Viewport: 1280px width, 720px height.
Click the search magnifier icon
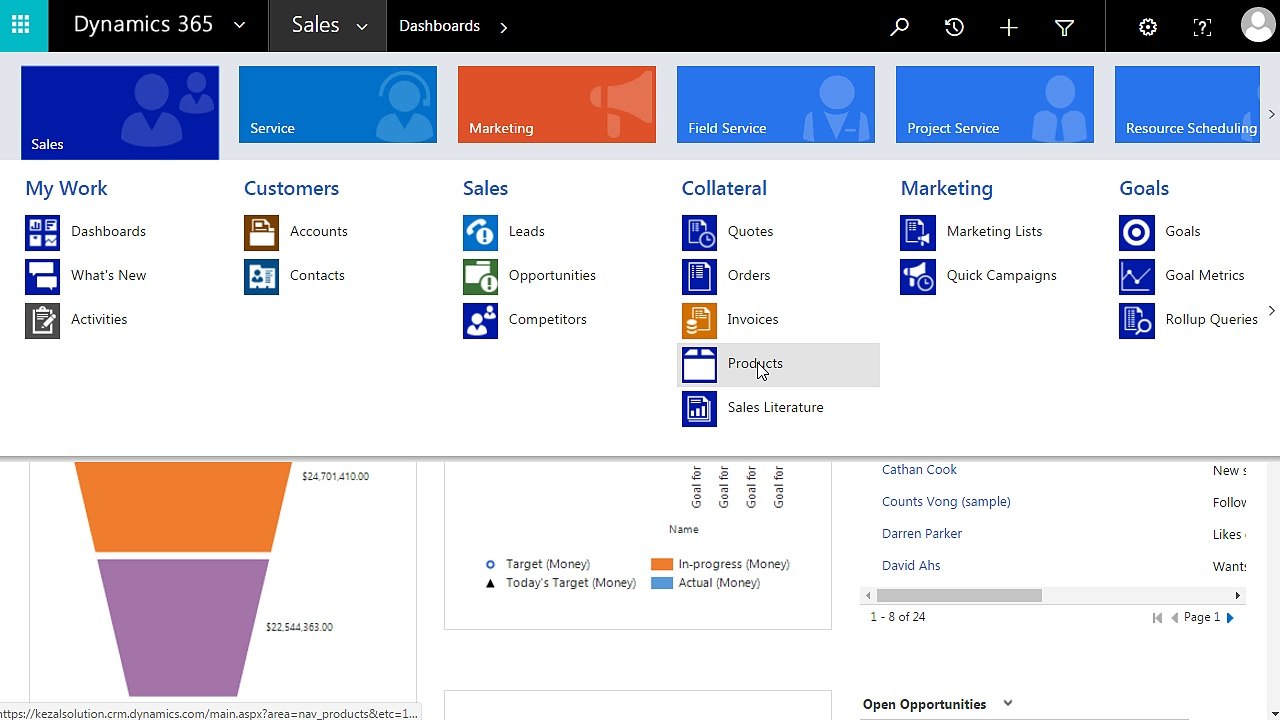(899, 27)
